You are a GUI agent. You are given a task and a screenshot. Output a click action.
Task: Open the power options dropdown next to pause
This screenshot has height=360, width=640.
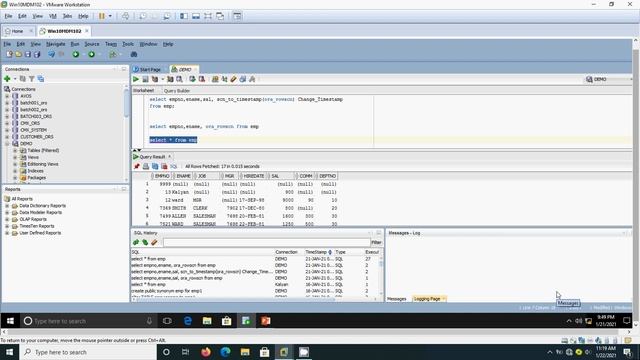110,16
